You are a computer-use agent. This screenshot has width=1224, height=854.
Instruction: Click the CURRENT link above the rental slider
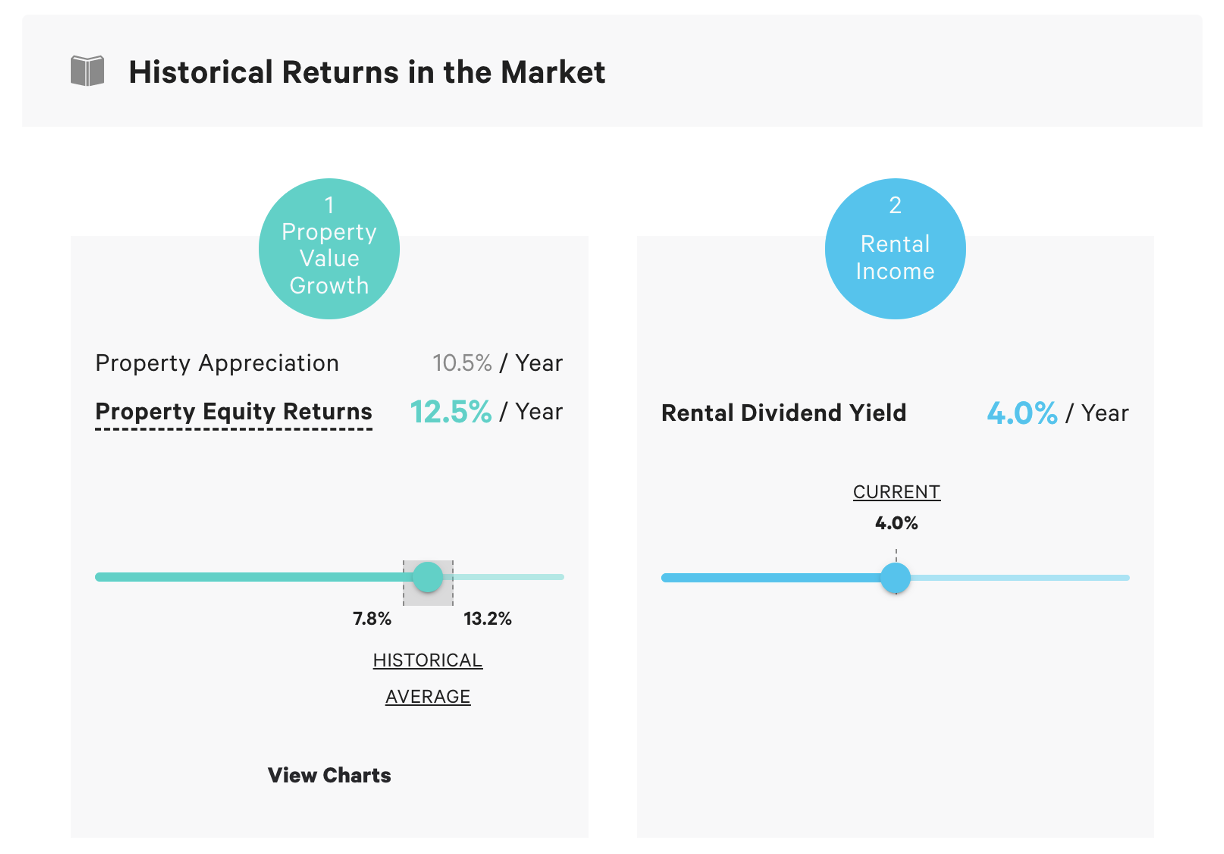tap(896, 492)
